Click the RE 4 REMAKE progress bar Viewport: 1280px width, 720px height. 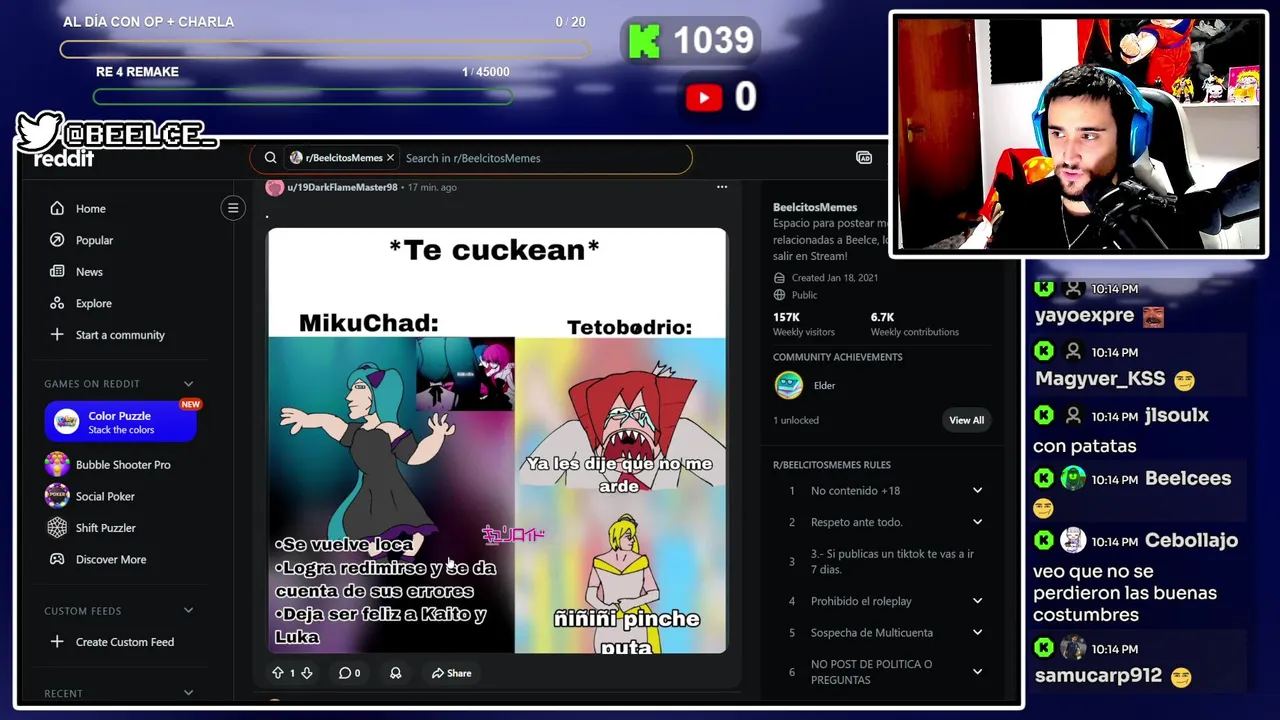(x=302, y=97)
